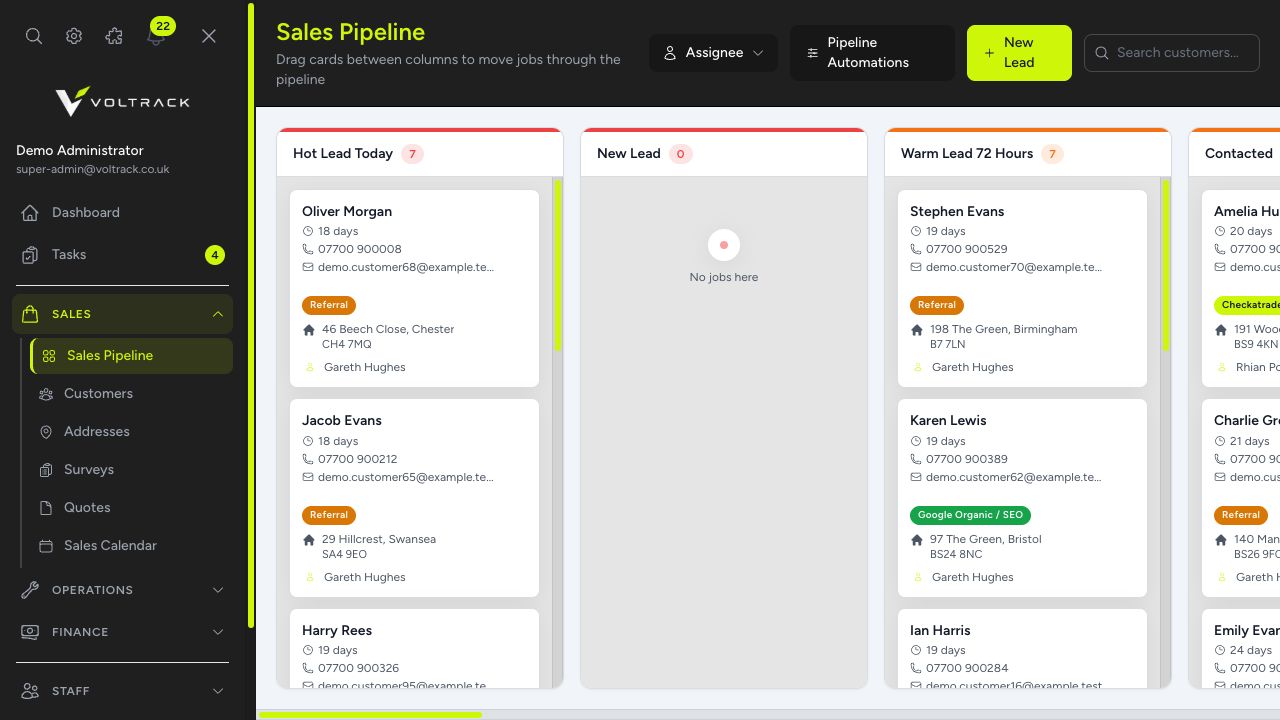
Task: Click the puzzle-piece extensions icon
Action: (x=114, y=36)
